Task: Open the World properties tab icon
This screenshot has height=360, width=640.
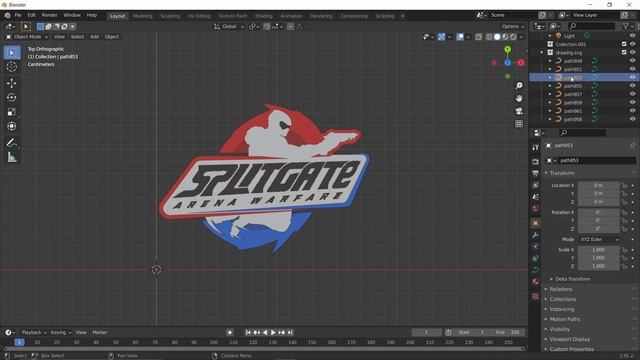Action: coord(536,209)
